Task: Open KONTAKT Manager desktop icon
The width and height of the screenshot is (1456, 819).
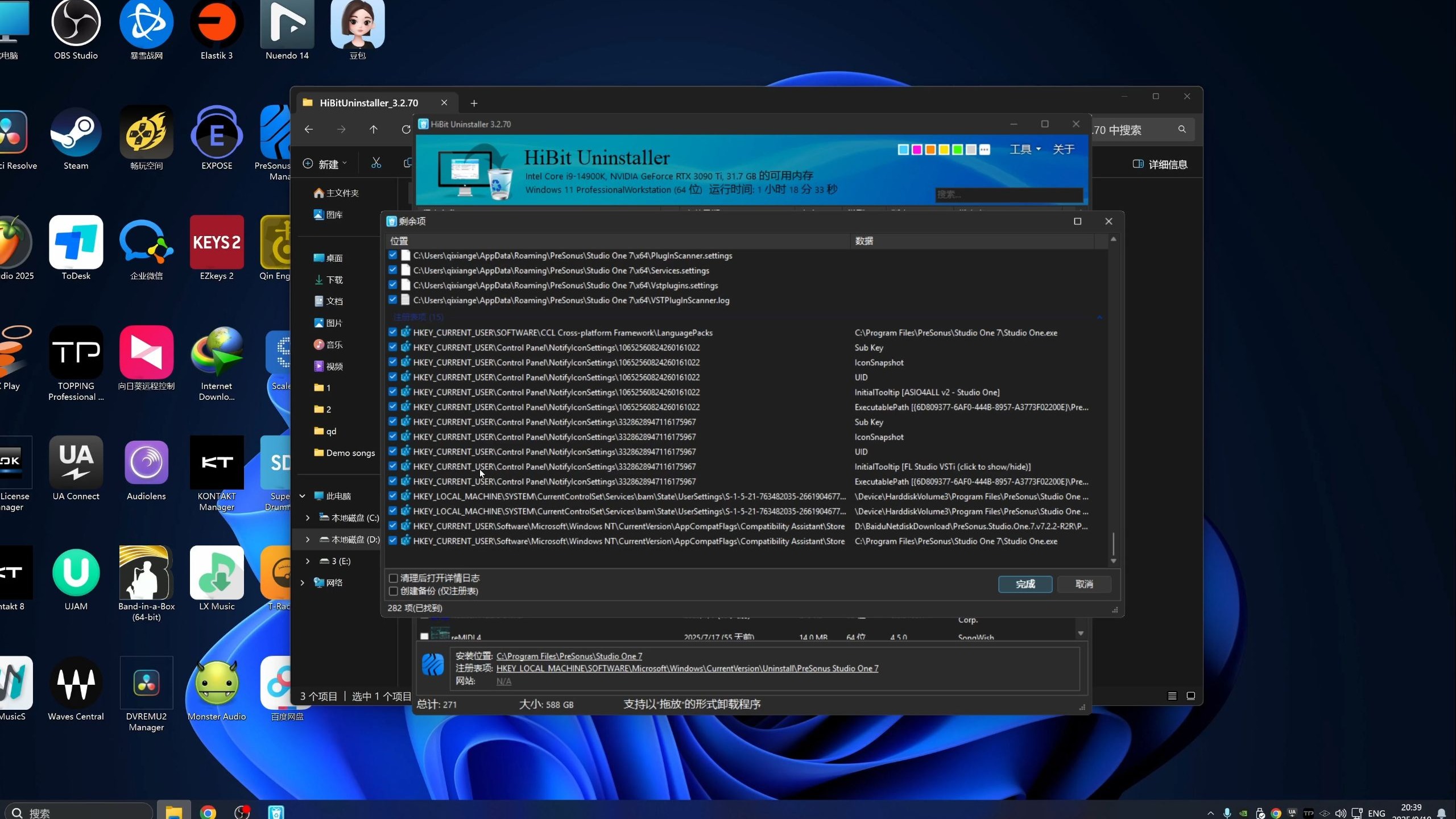Action: coord(217,474)
